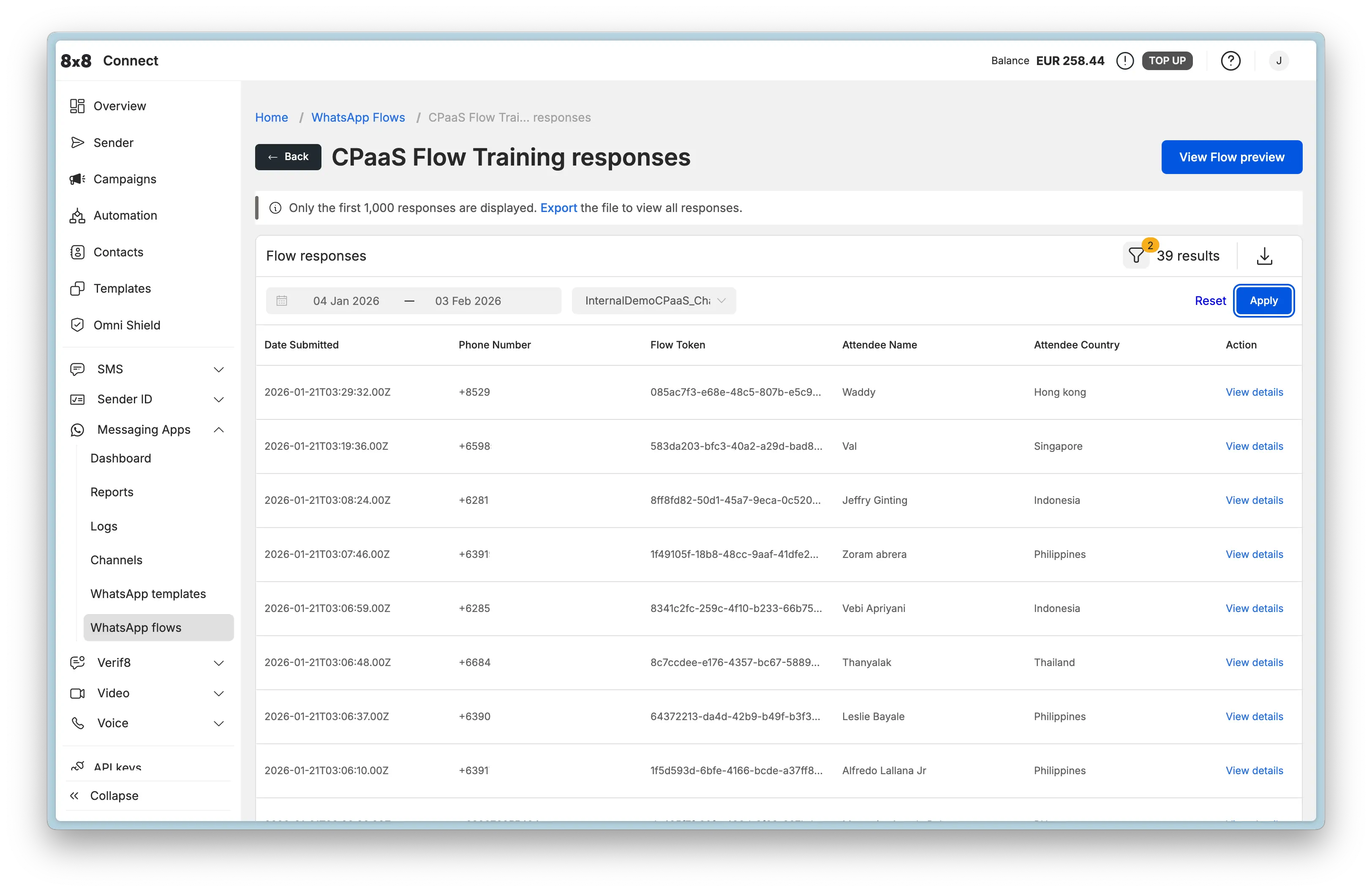The image size is (1372, 892).
Task: Open Templates from the sidebar
Action: (121, 288)
